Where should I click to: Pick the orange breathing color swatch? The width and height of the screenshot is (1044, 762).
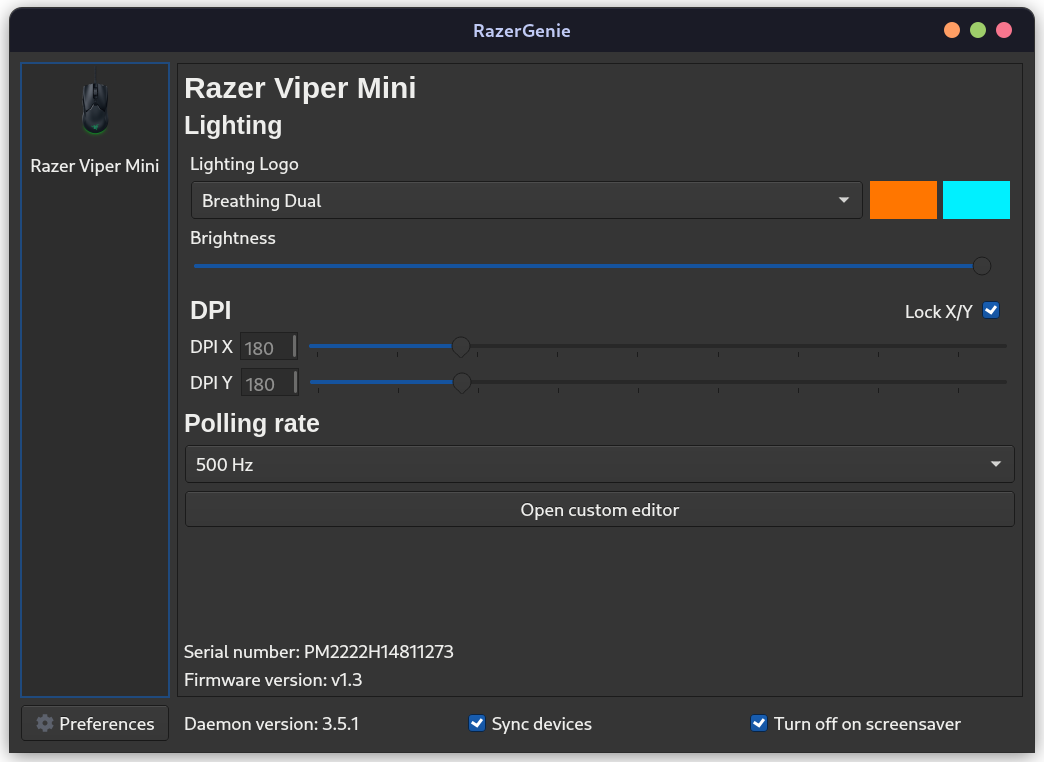(x=903, y=200)
